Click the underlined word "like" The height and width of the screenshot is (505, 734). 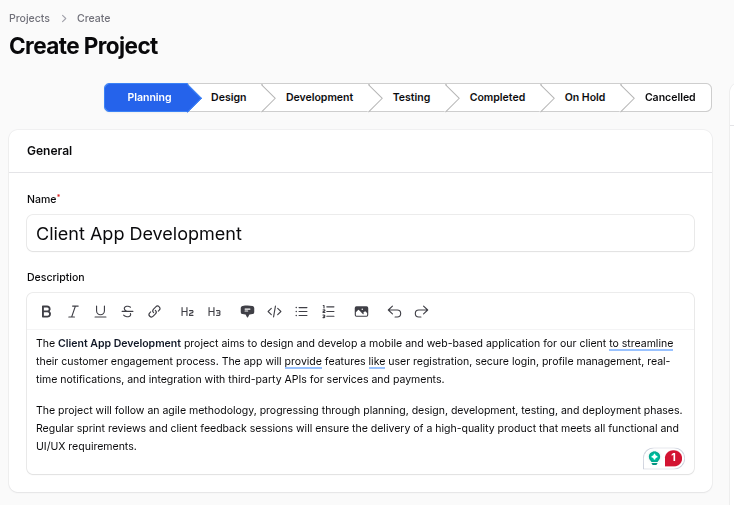(376, 361)
